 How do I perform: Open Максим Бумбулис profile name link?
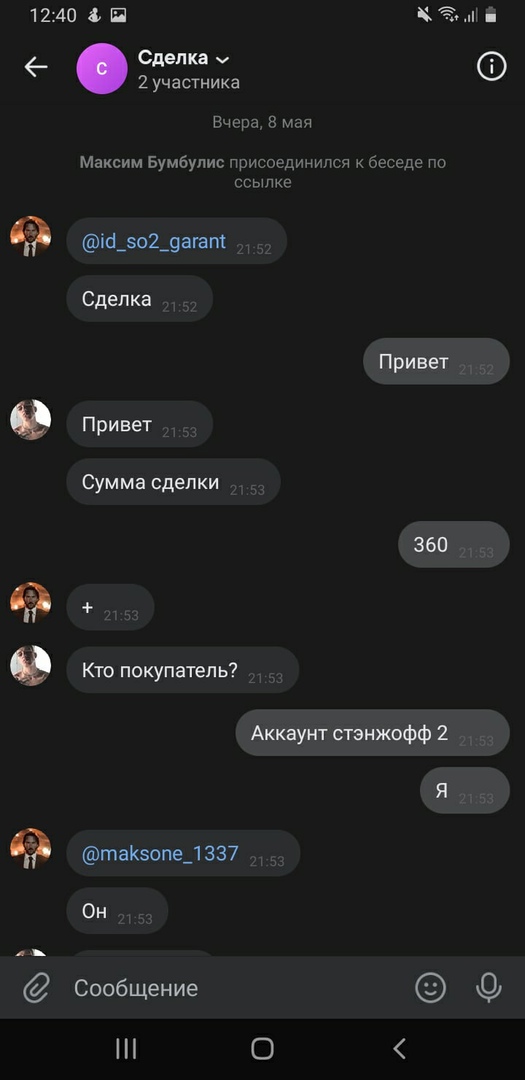pyautogui.click(x=152, y=163)
